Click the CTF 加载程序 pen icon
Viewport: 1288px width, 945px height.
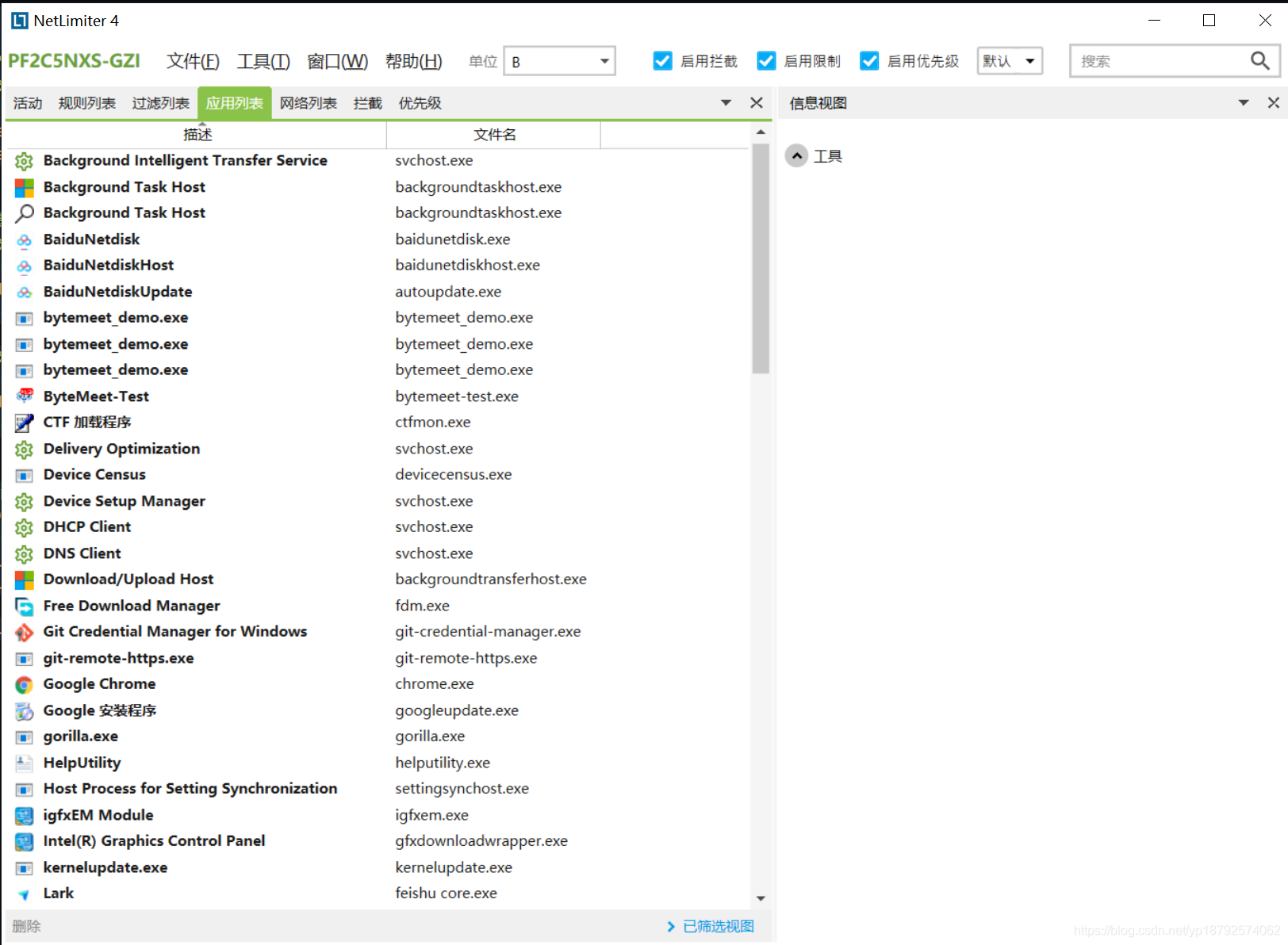(x=25, y=423)
